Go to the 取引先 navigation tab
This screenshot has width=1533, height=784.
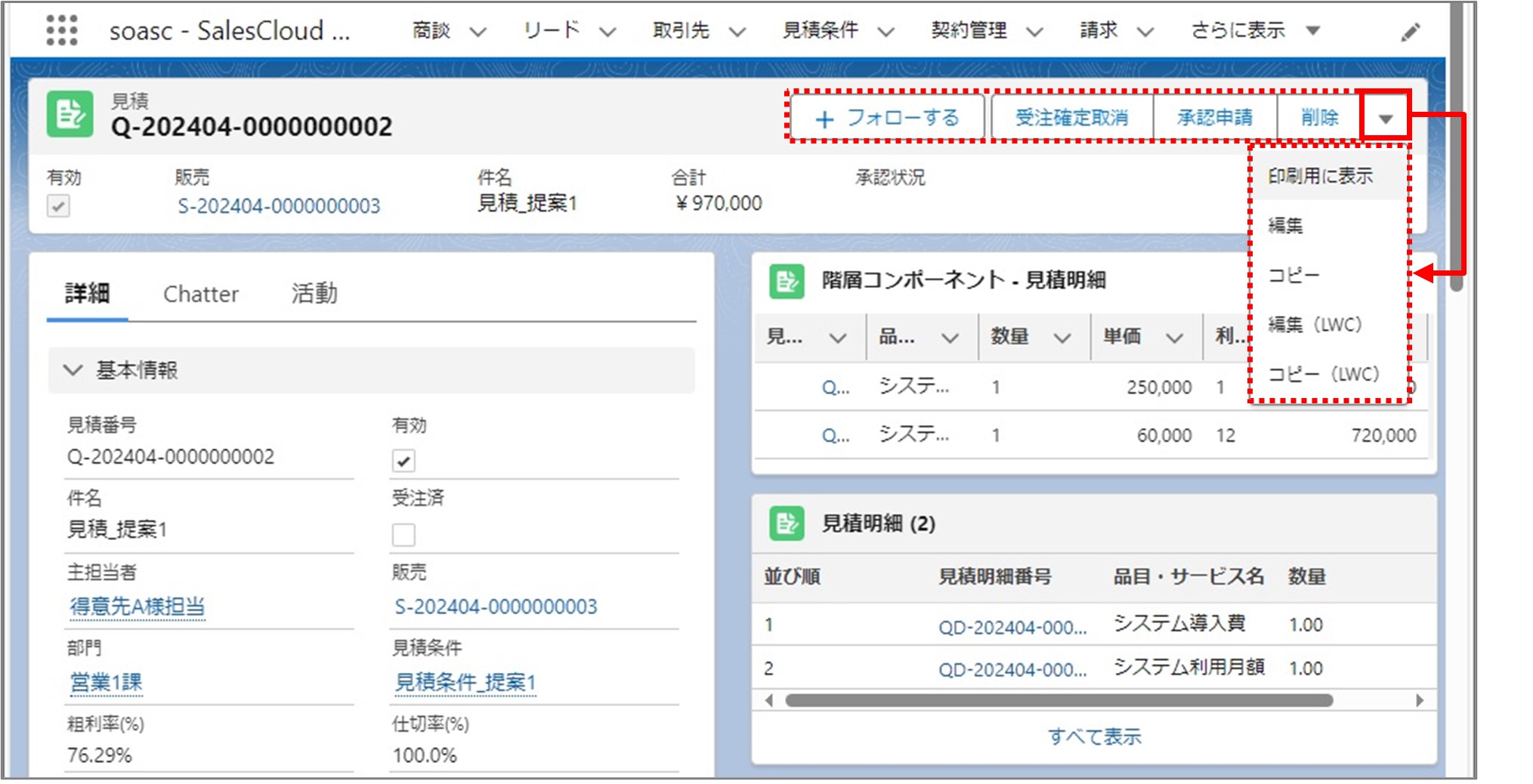[x=681, y=30]
